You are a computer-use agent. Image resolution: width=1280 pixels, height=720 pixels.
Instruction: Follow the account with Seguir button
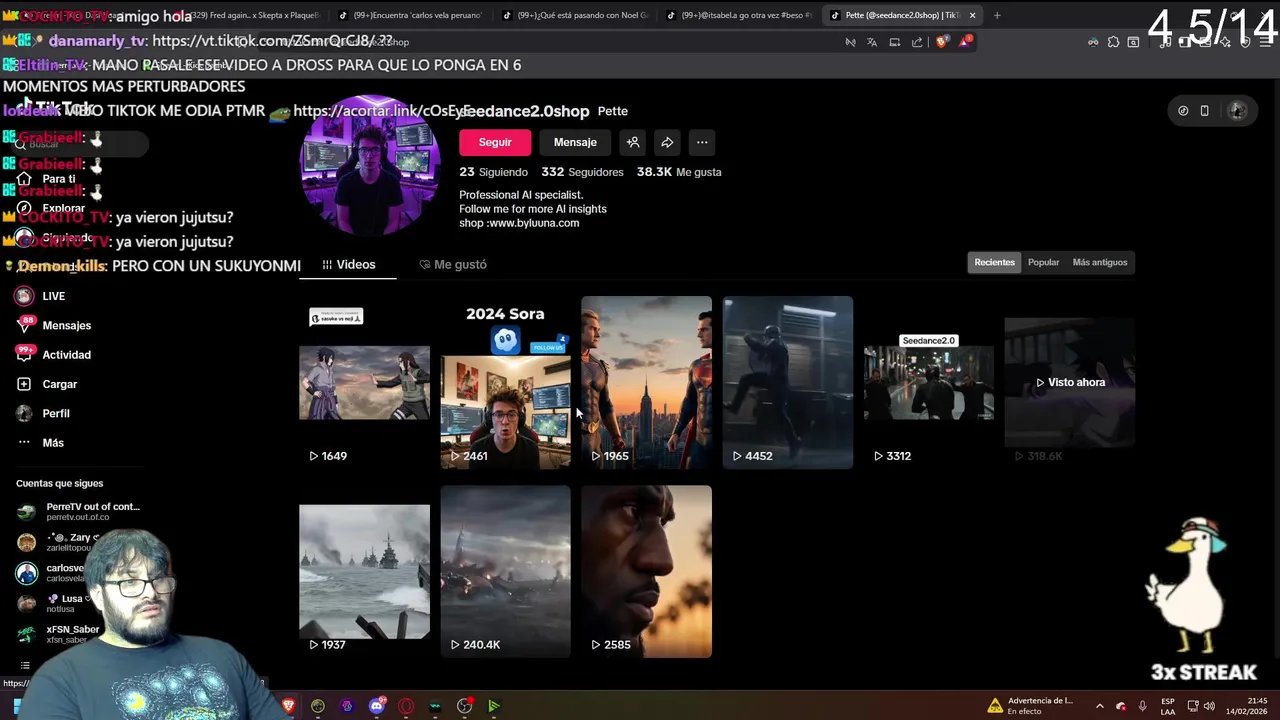pyautogui.click(x=495, y=142)
